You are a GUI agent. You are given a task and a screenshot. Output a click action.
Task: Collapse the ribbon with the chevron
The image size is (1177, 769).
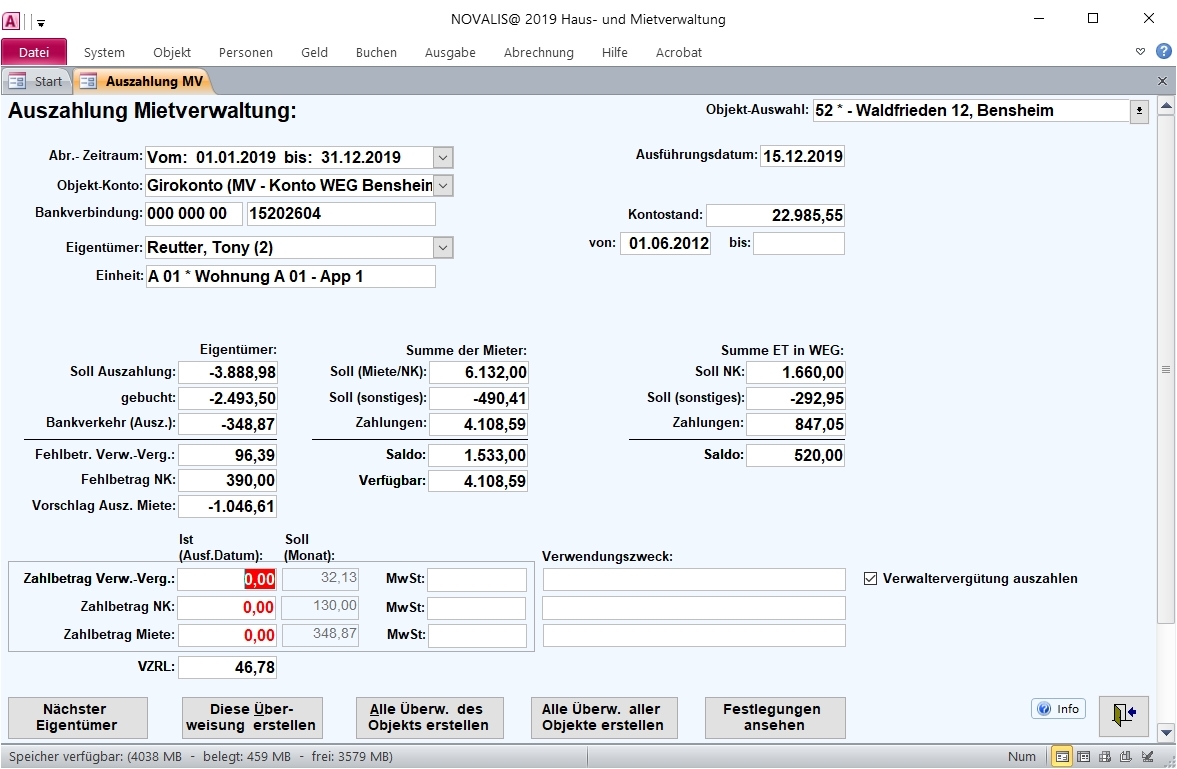point(1140,52)
